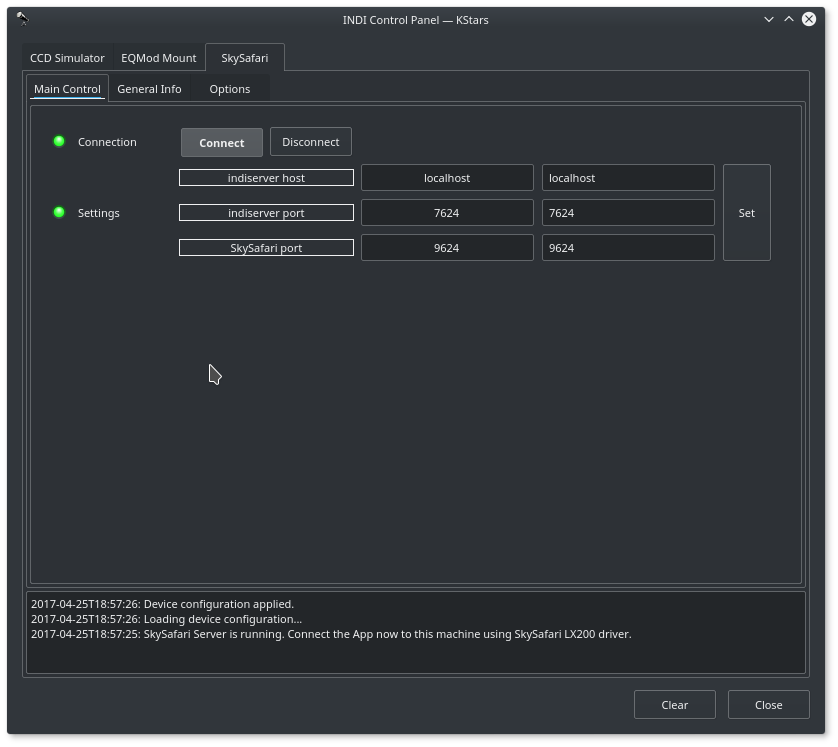
Task: Open the Main Control tab
Action: point(67,89)
